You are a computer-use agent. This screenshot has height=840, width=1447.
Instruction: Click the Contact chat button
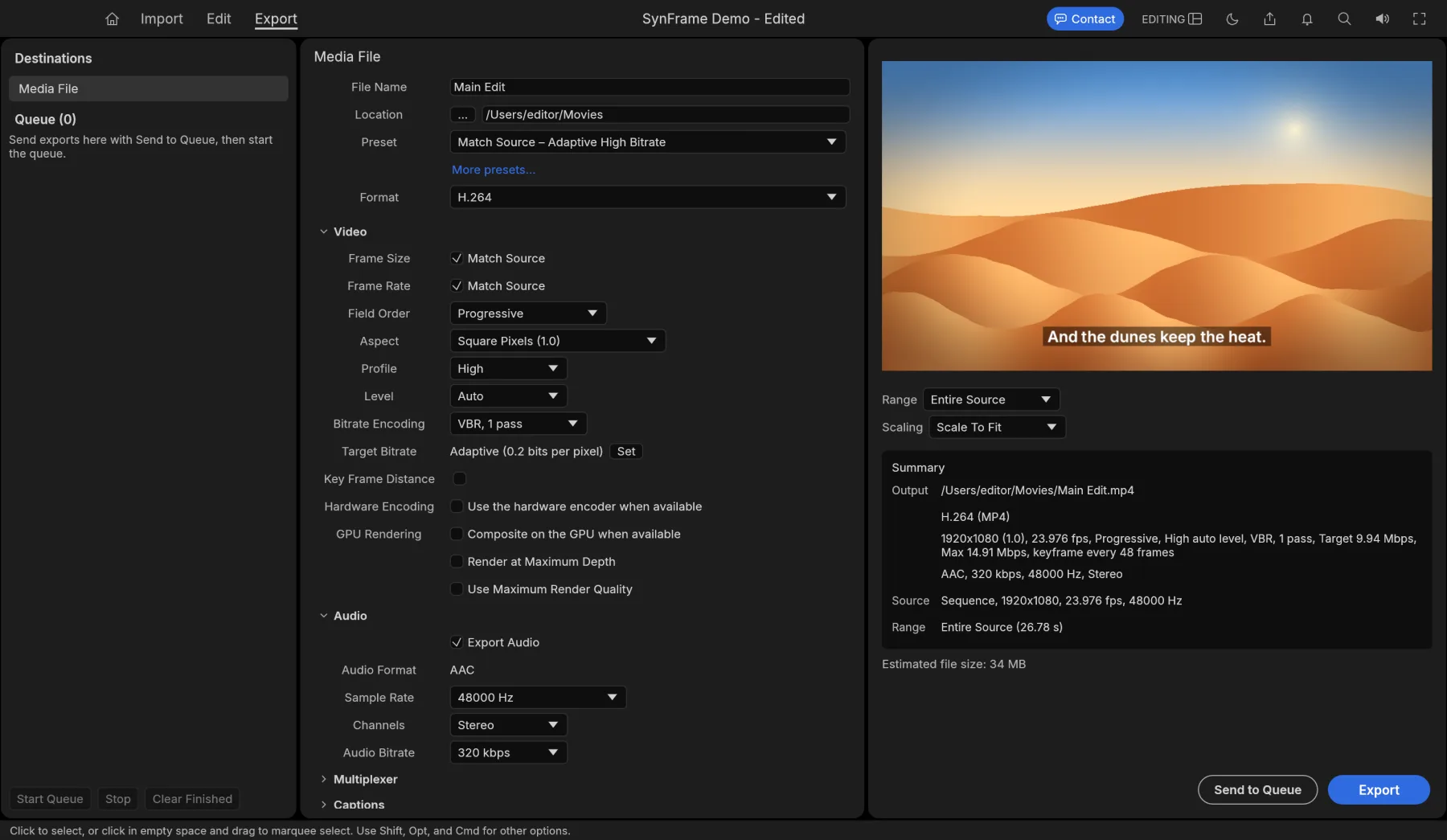(x=1084, y=18)
